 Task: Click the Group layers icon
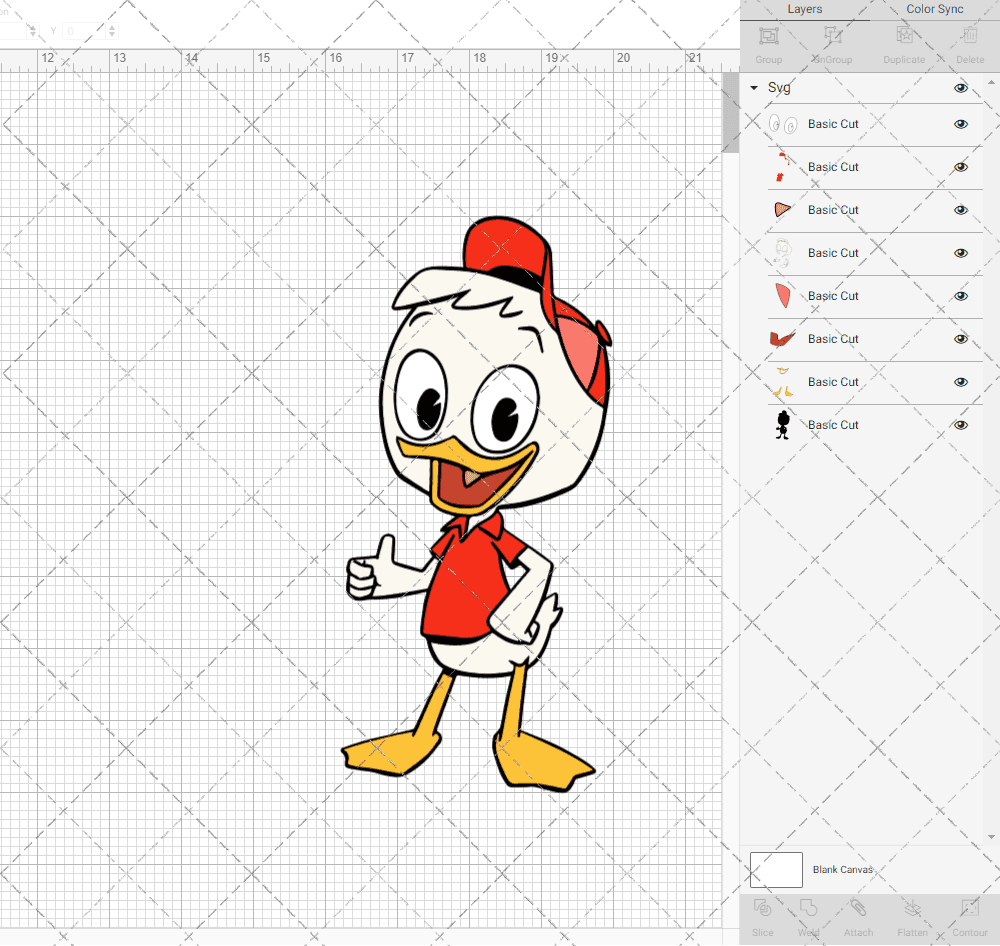coord(768,36)
